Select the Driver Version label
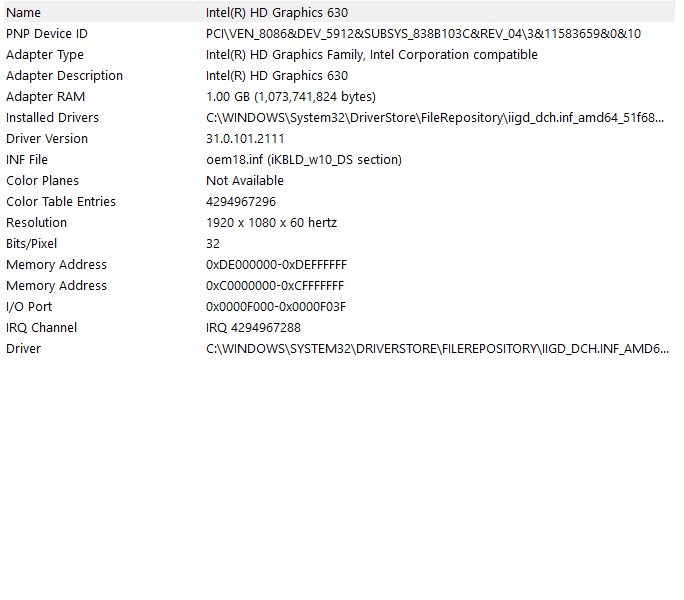684x600 pixels. coord(47,138)
